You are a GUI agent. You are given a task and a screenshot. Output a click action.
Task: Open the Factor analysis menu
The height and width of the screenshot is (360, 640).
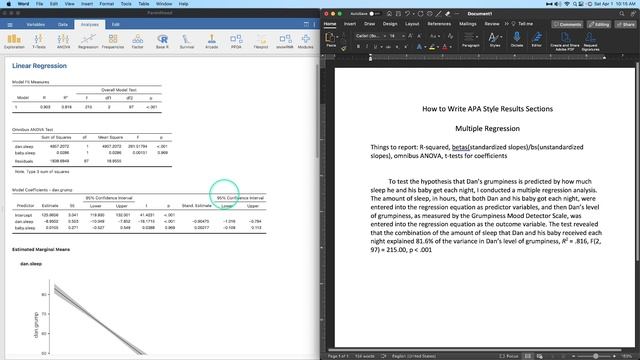point(138,41)
